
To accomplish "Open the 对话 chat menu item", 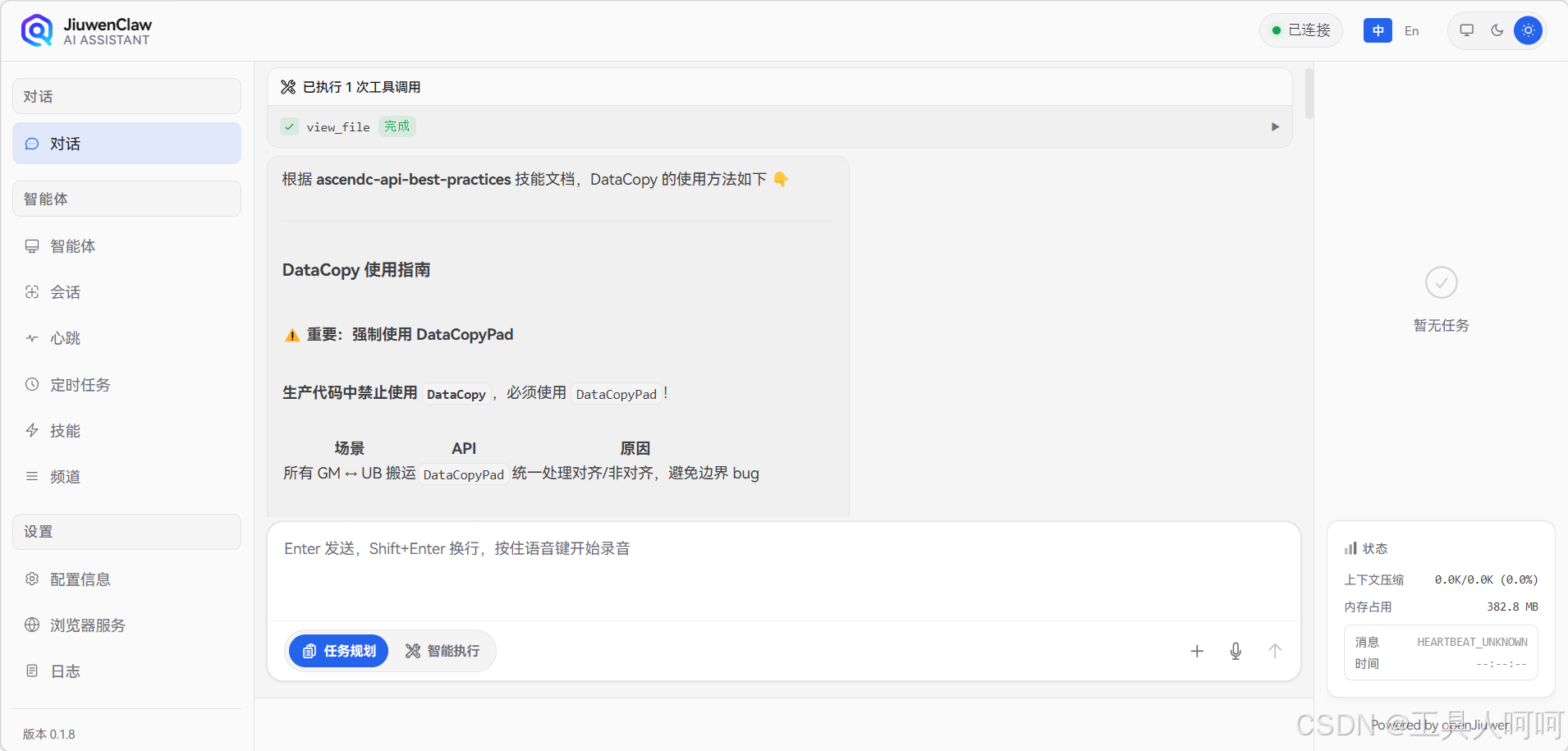I will click(126, 144).
